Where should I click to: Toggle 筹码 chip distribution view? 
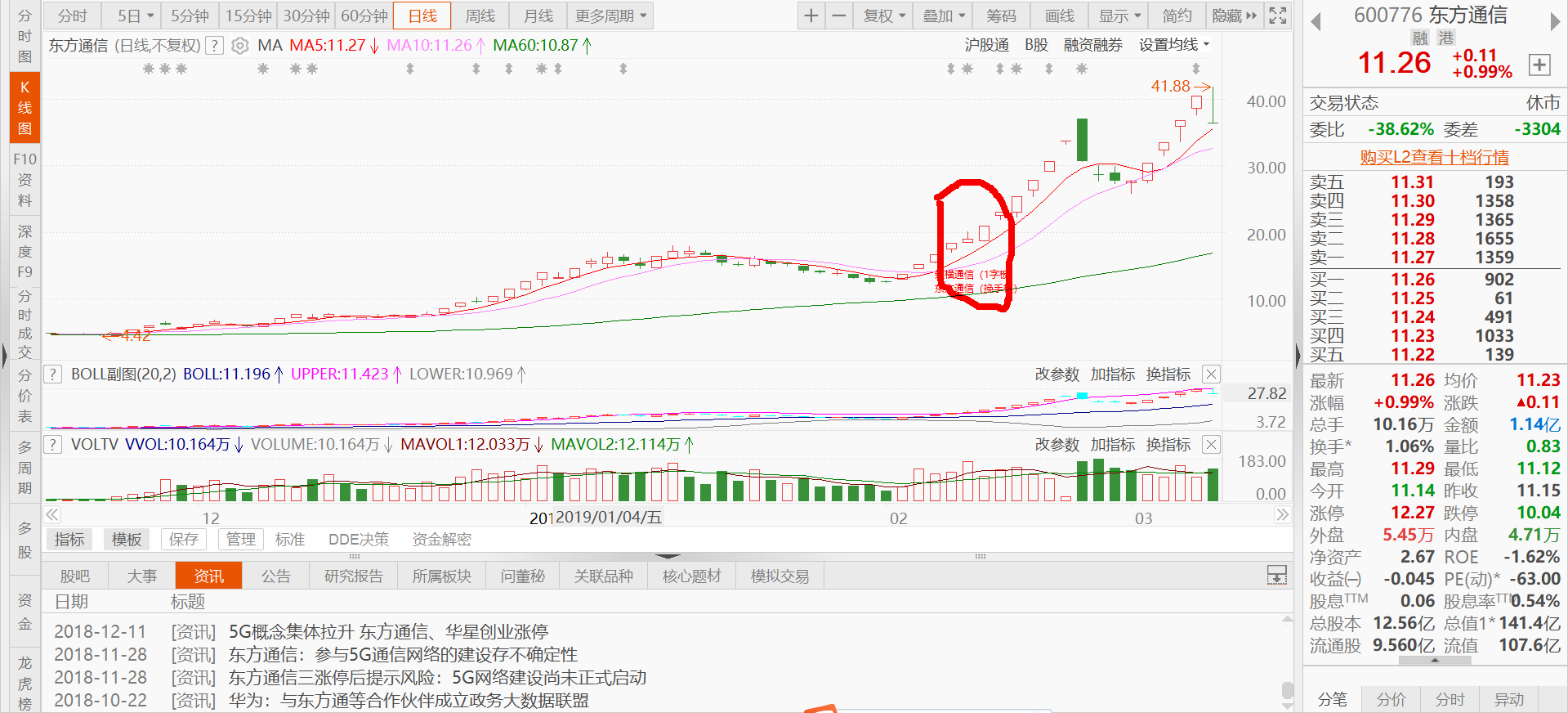pos(1001,16)
